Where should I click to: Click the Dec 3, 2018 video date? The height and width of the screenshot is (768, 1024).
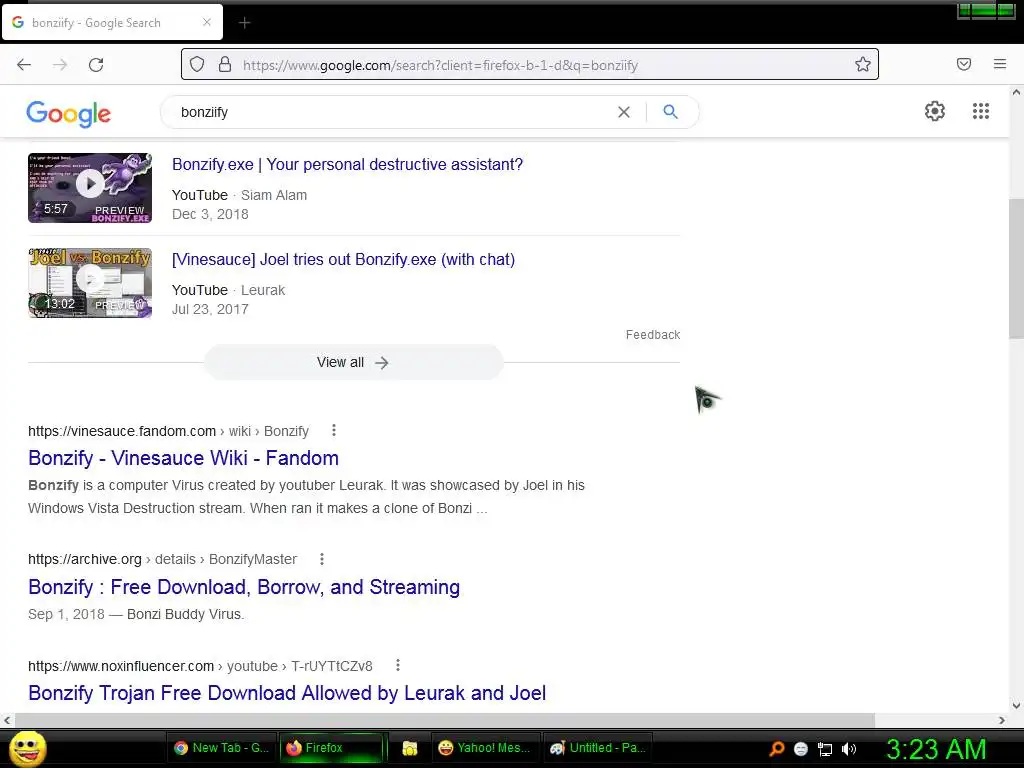[210, 214]
